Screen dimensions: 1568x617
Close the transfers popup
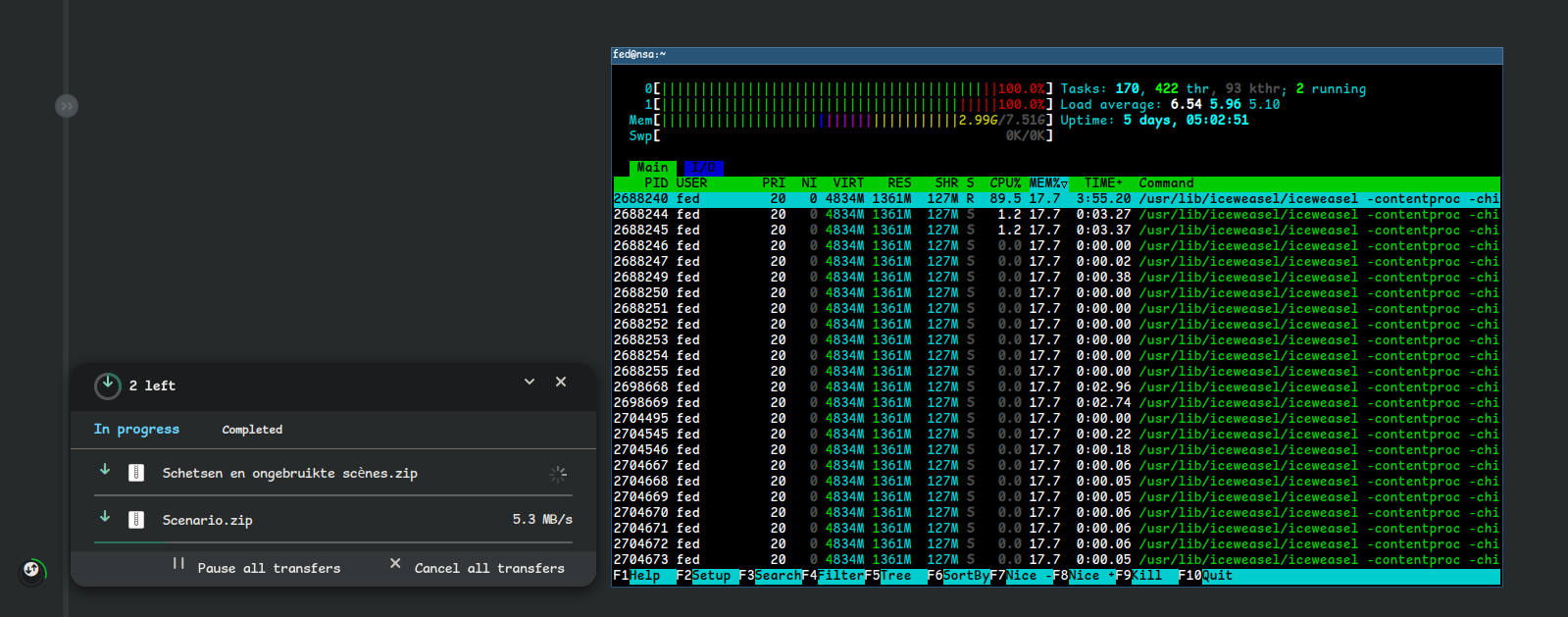pyautogui.click(x=561, y=382)
